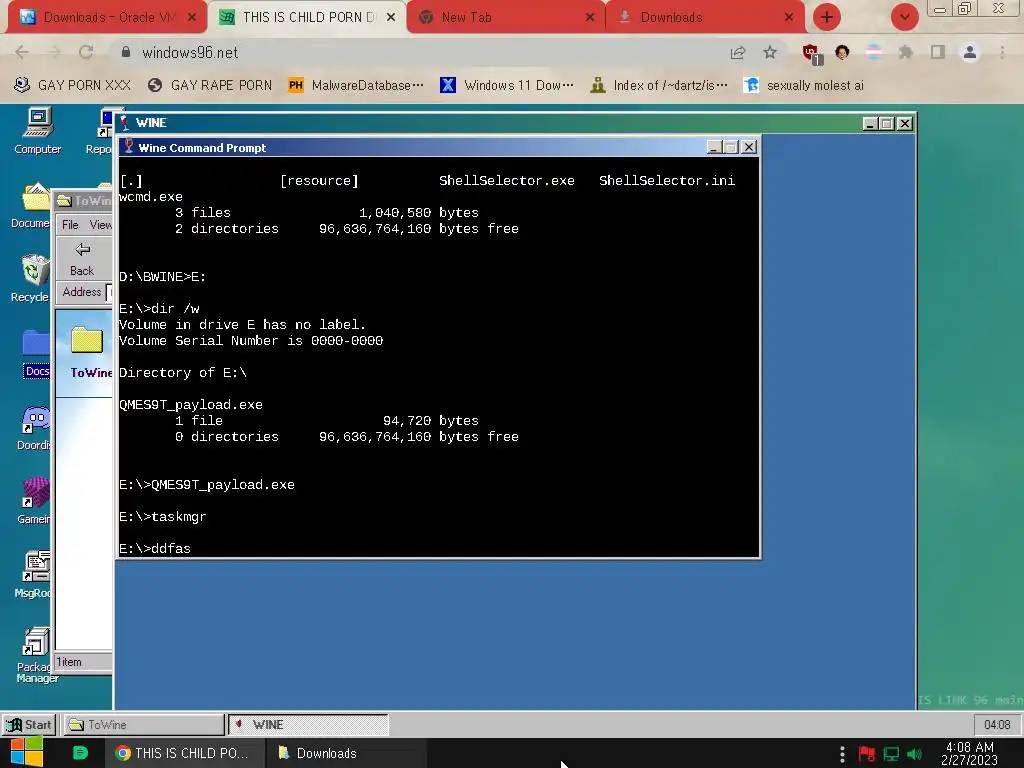Switch to WINE in Windows 96 taskbar
The width and height of the screenshot is (1024, 768).
point(308,725)
